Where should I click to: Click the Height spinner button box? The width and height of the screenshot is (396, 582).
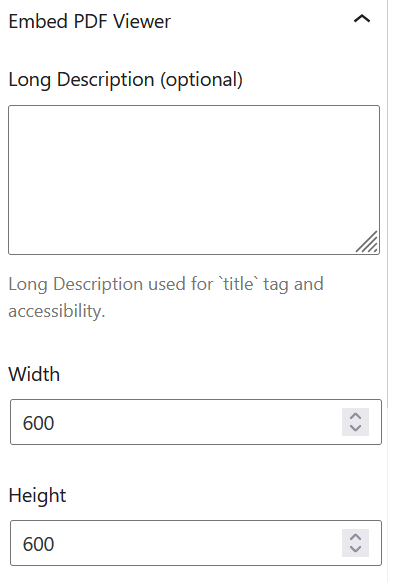[x=356, y=543]
